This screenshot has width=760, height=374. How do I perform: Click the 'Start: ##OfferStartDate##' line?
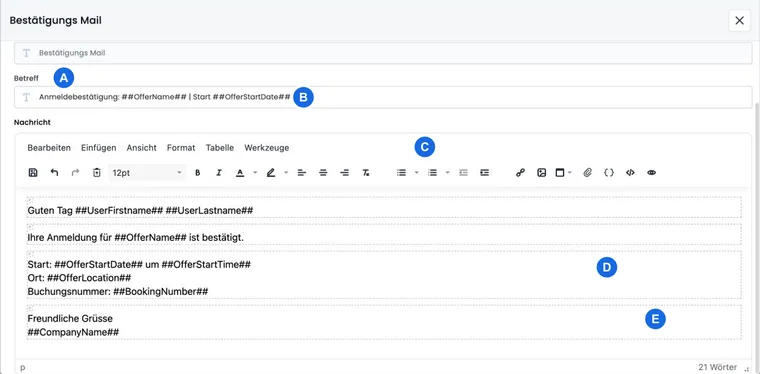pyautogui.click(x=139, y=265)
